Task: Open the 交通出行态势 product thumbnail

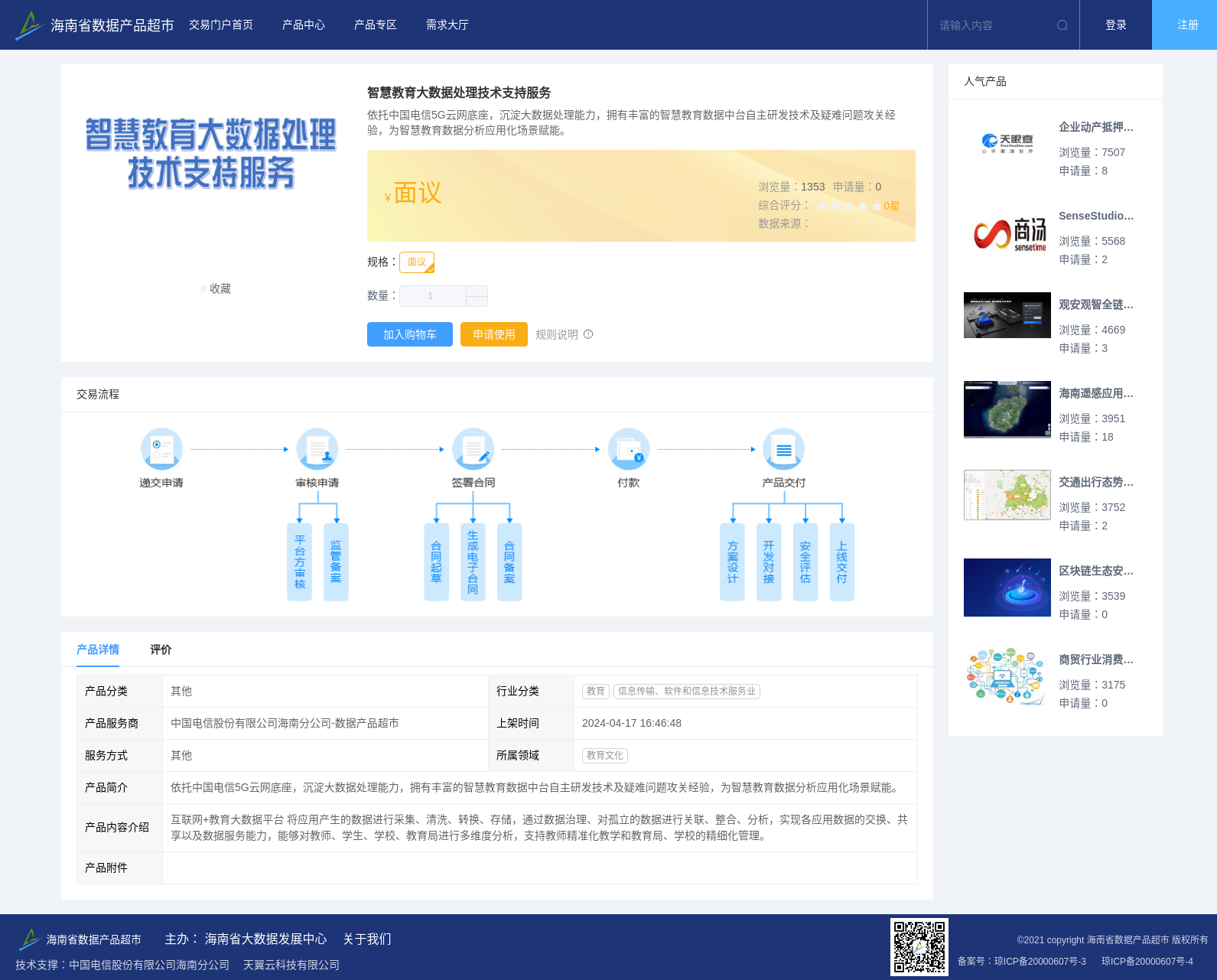Action: [x=1007, y=495]
